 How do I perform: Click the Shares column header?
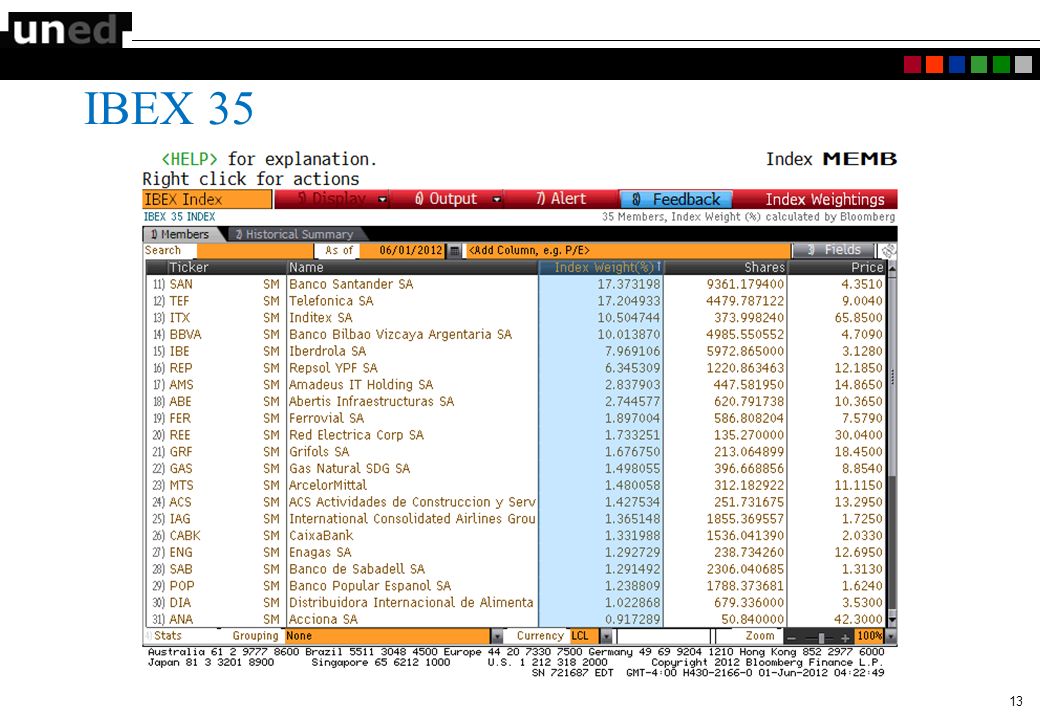point(726,267)
